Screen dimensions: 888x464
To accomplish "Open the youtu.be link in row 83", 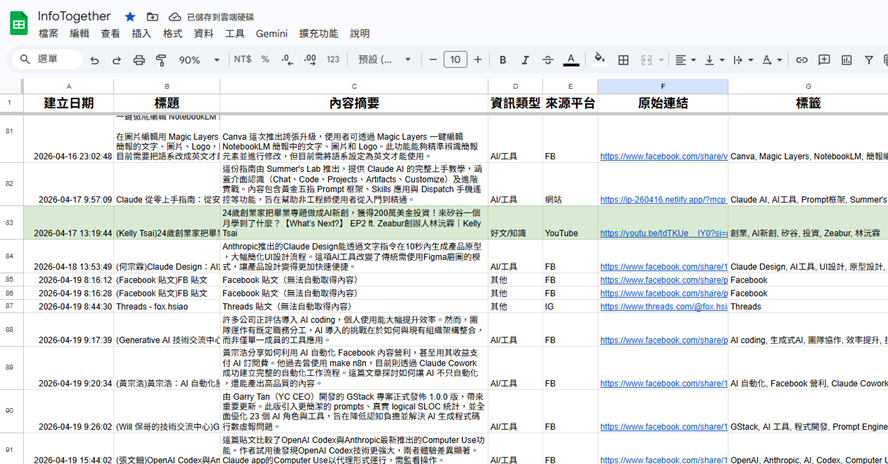I will coord(663,233).
